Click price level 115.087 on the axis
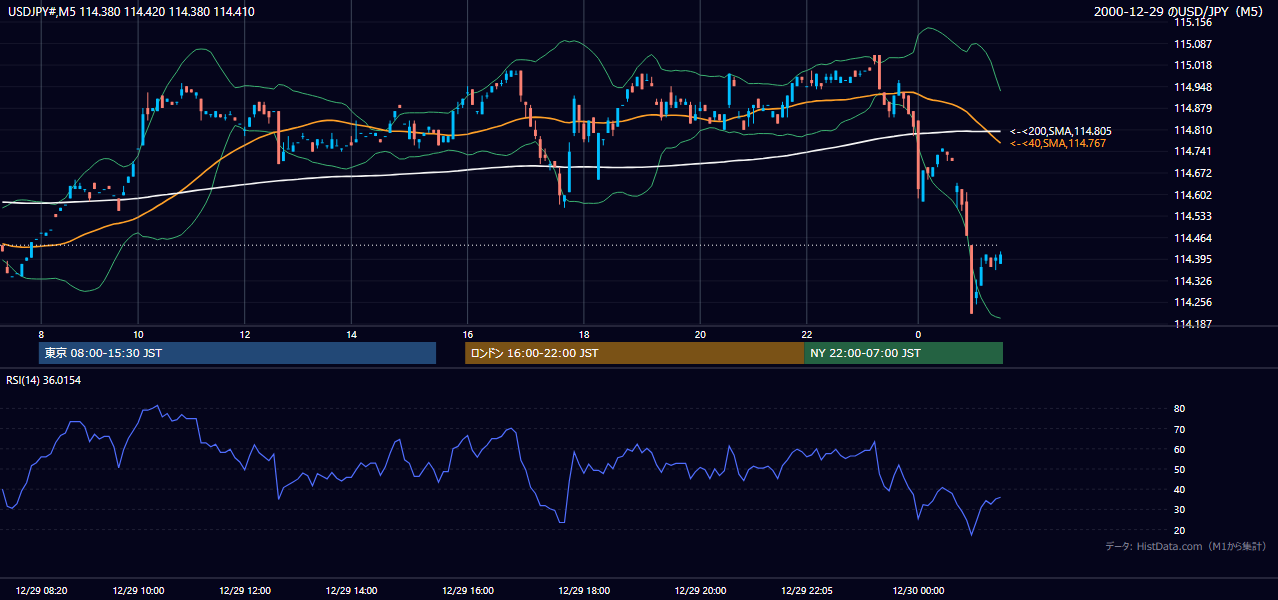The height and width of the screenshot is (600, 1278). click(x=1193, y=44)
